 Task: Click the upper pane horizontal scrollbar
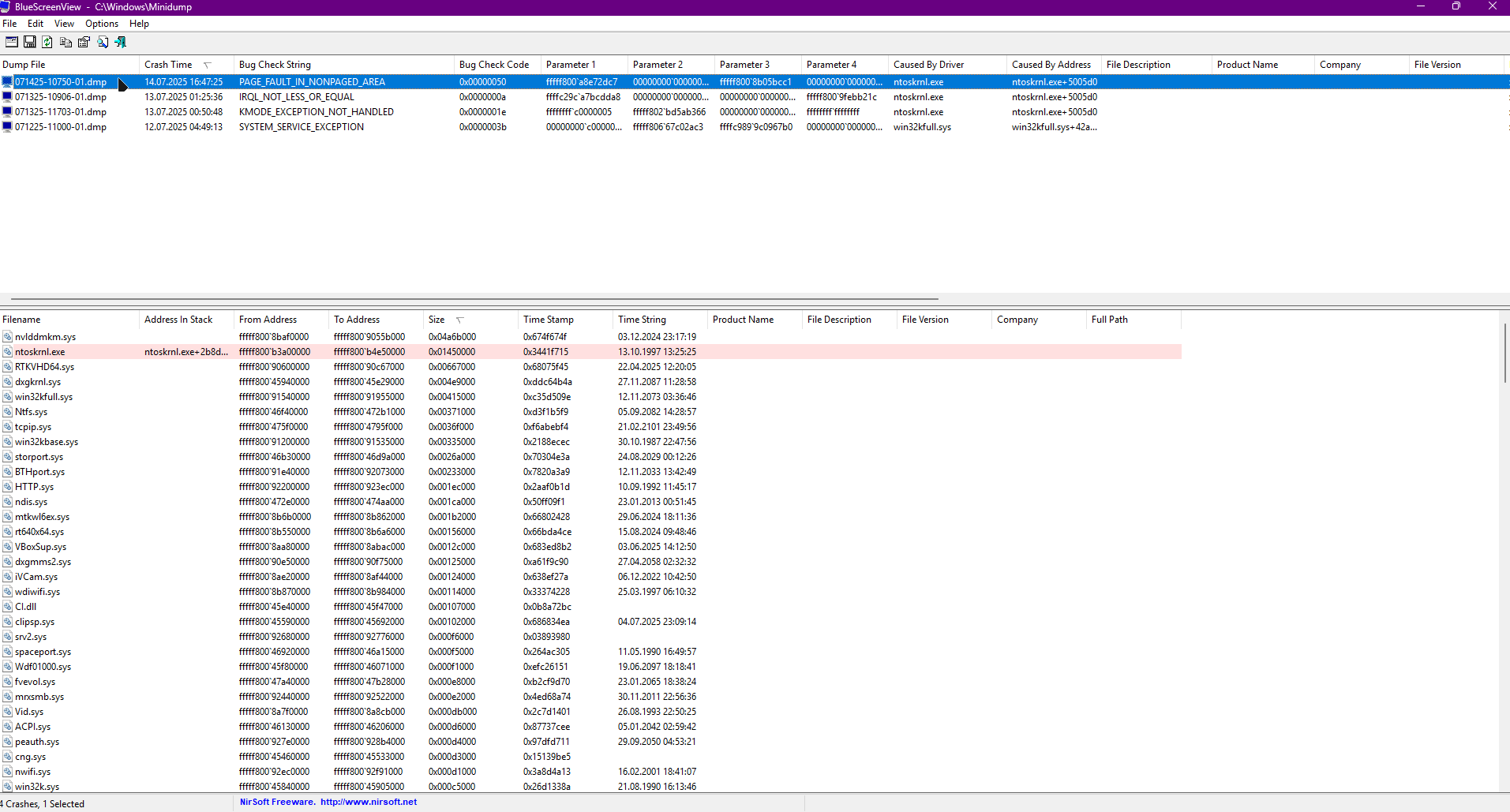coord(474,299)
